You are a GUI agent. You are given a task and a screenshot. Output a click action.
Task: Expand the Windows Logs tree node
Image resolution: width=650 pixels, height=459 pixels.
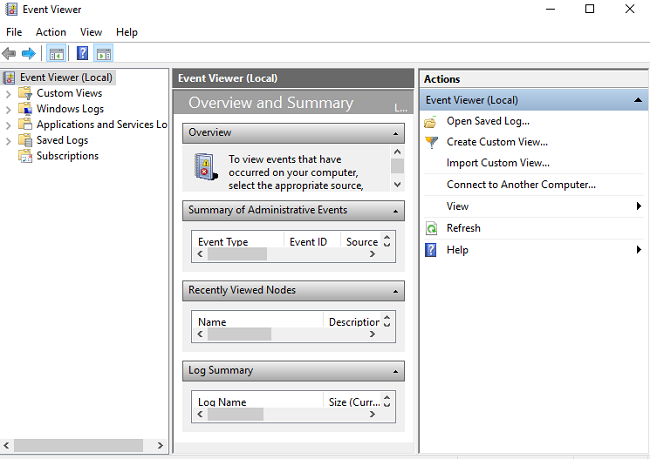pyautogui.click(x=8, y=109)
